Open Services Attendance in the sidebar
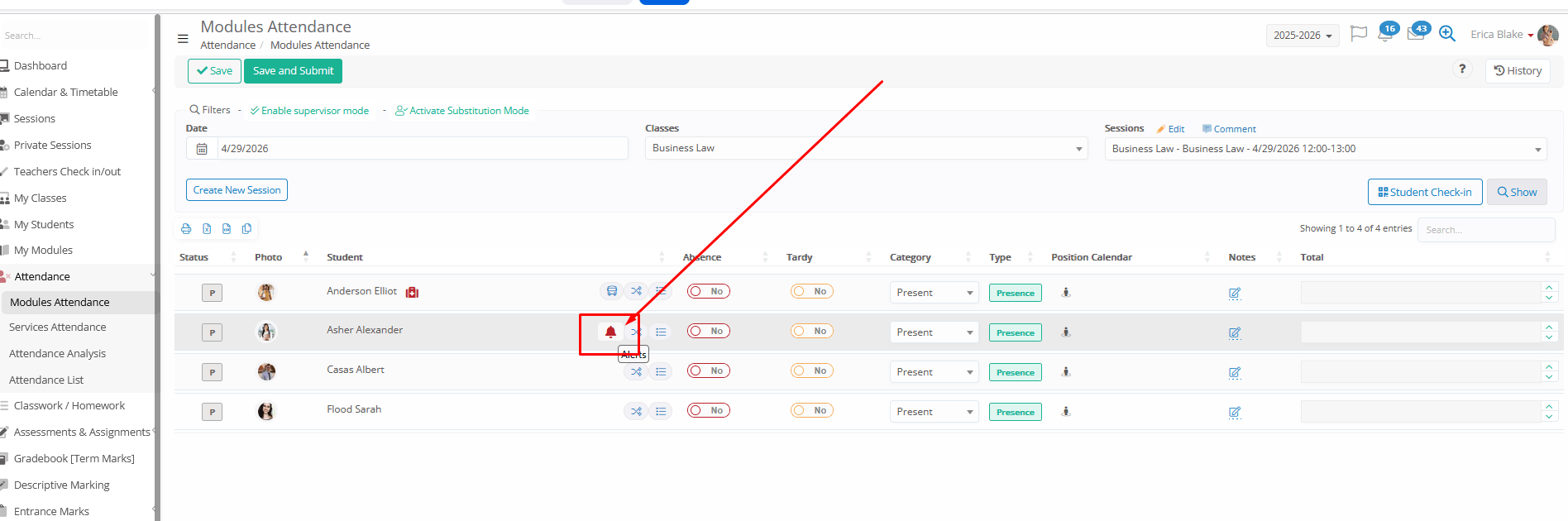The image size is (1568, 521). click(58, 327)
